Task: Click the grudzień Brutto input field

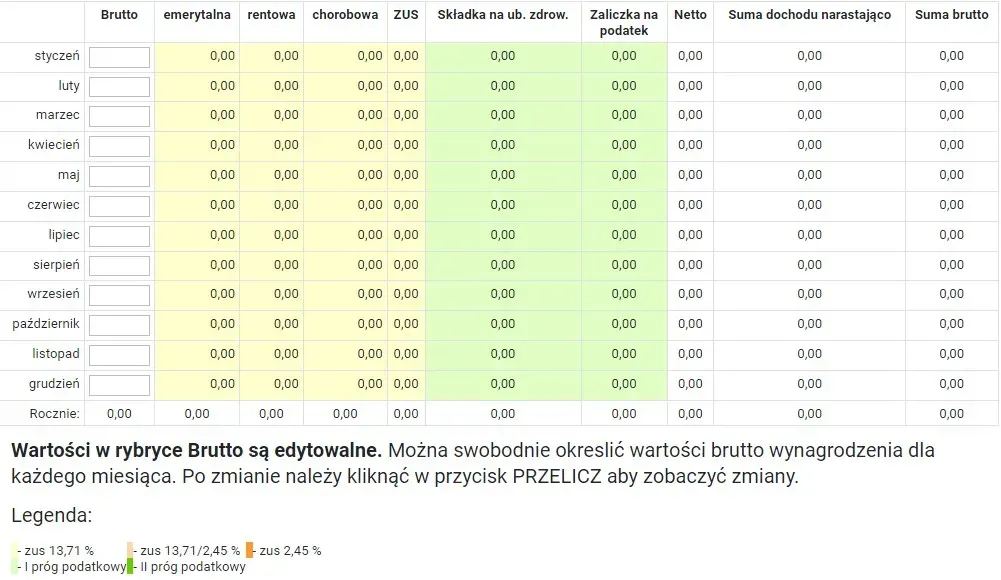Action: point(118,383)
